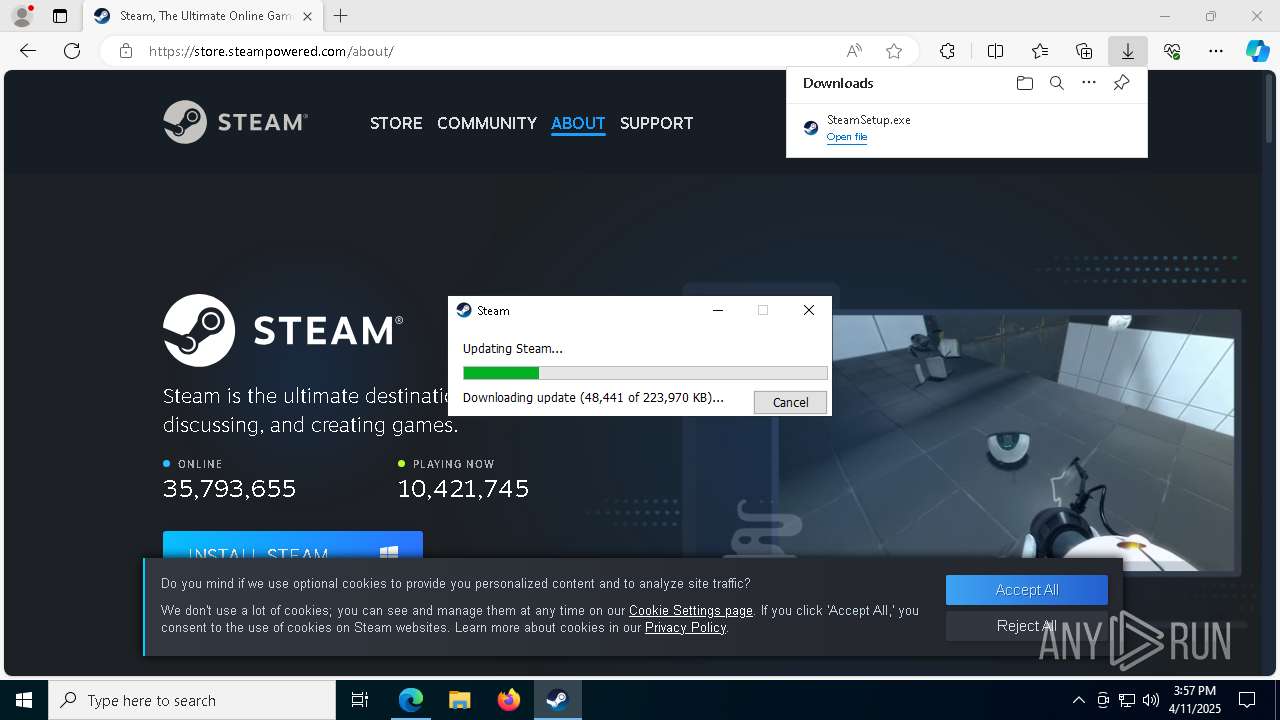Add this page to favorites star

894,51
